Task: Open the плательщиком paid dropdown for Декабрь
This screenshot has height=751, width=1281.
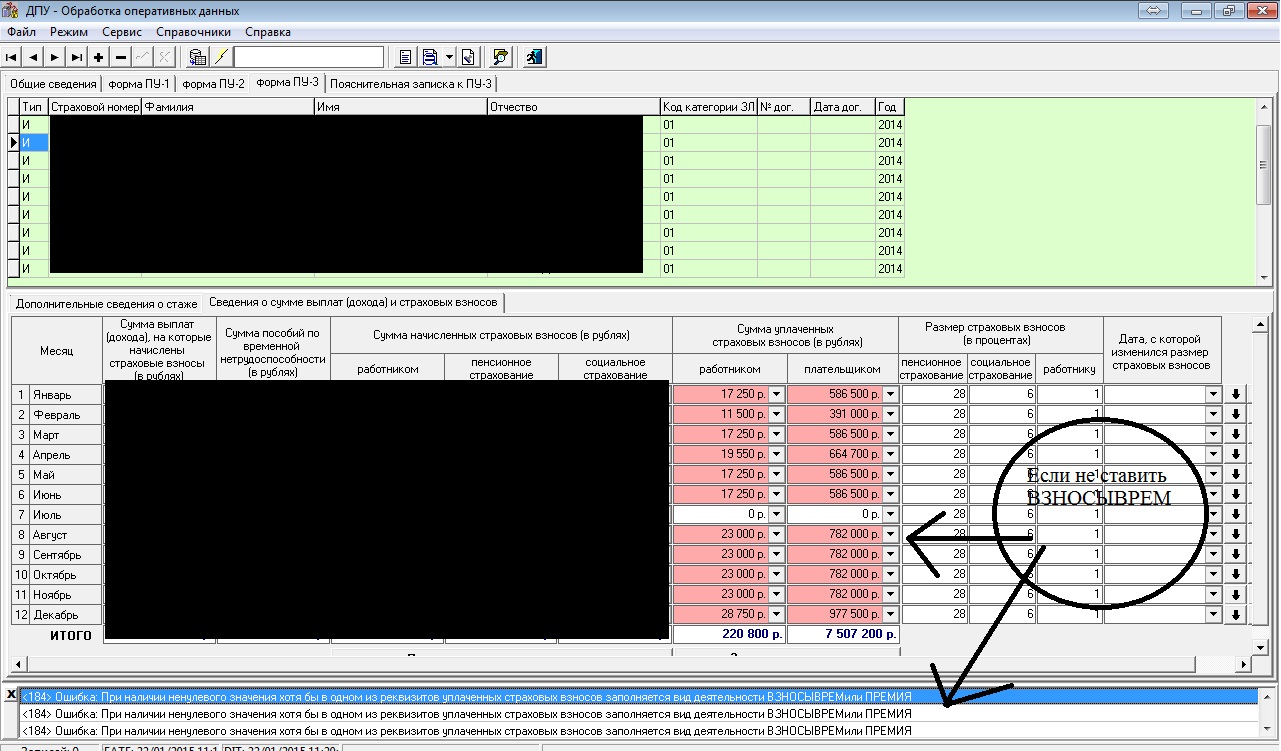Action: coord(890,614)
